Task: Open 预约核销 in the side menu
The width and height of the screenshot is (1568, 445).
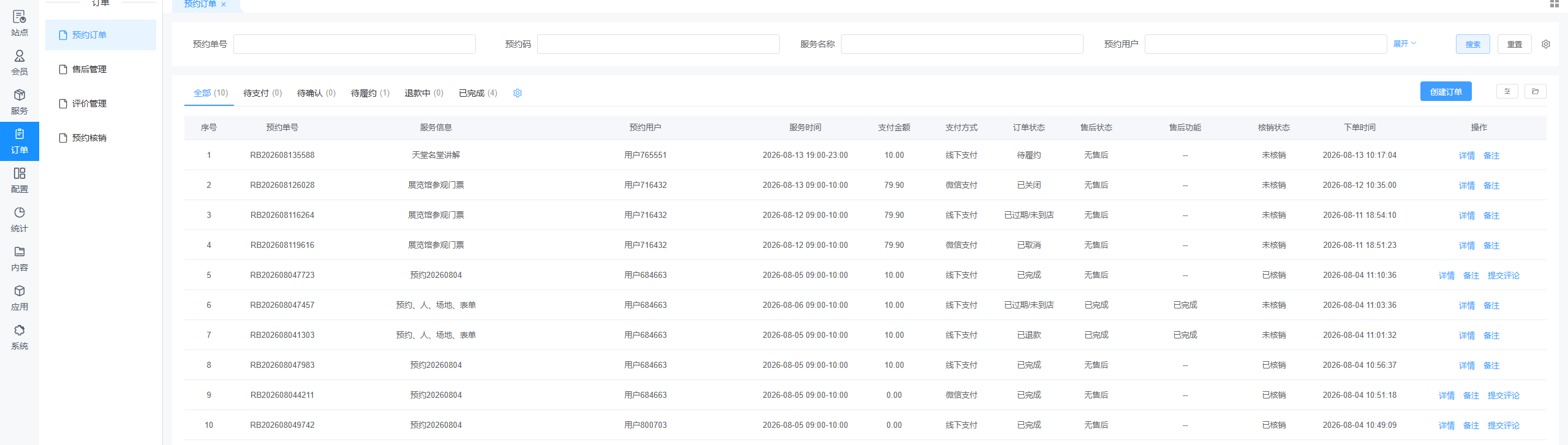Action: (x=100, y=138)
